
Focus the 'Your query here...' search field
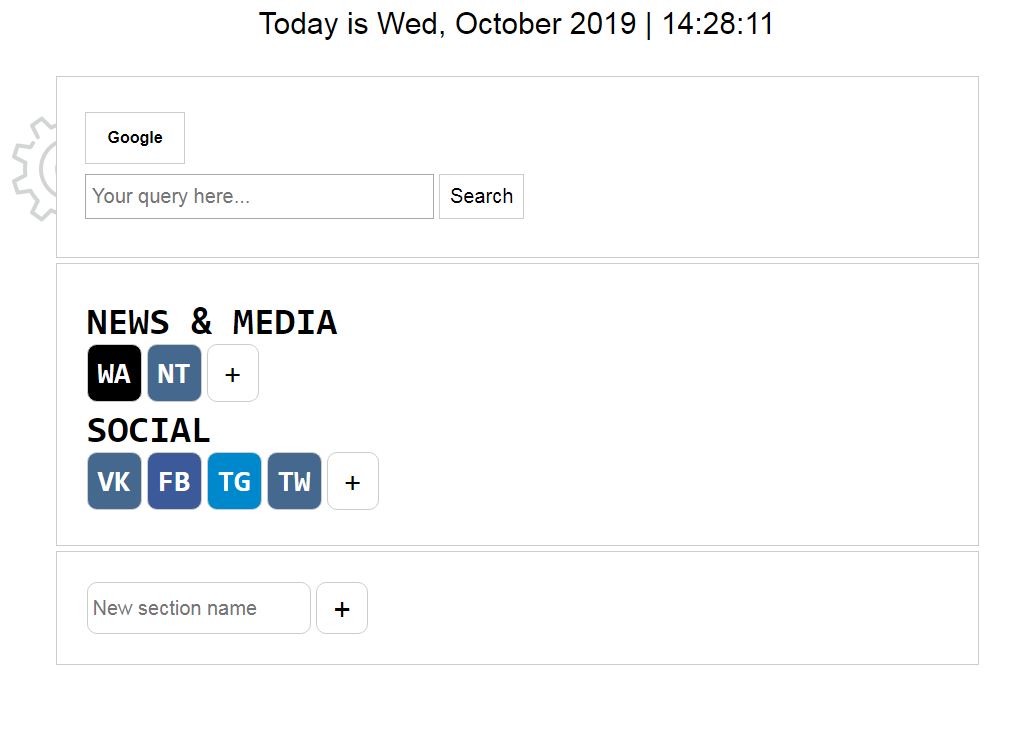259,196
